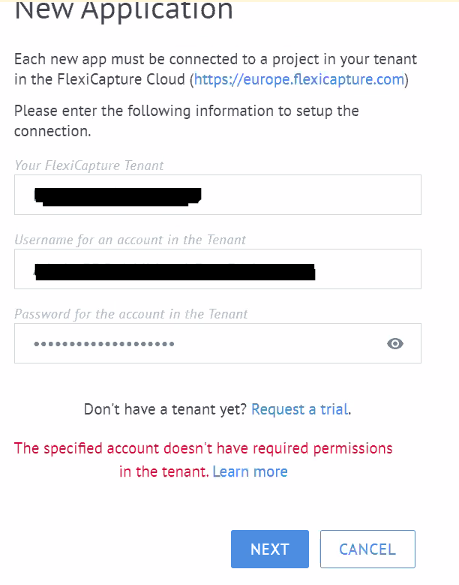Click the redacted username value

[175, 272]
